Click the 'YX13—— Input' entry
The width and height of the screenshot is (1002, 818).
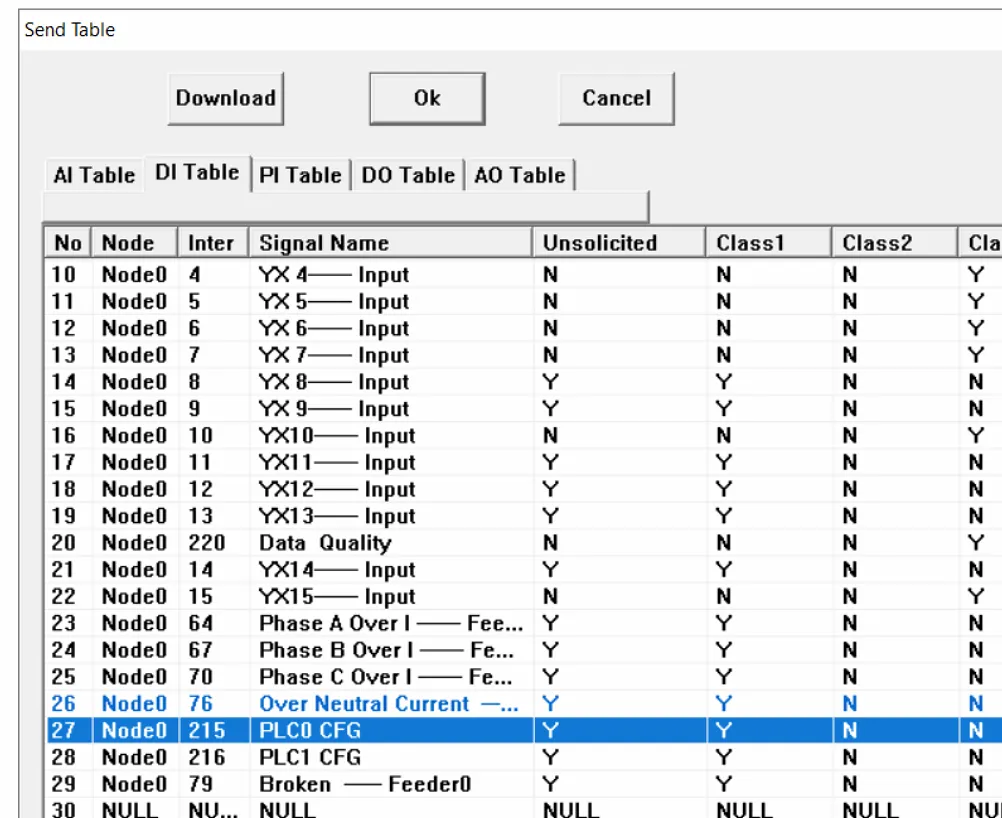pos(337,516)
